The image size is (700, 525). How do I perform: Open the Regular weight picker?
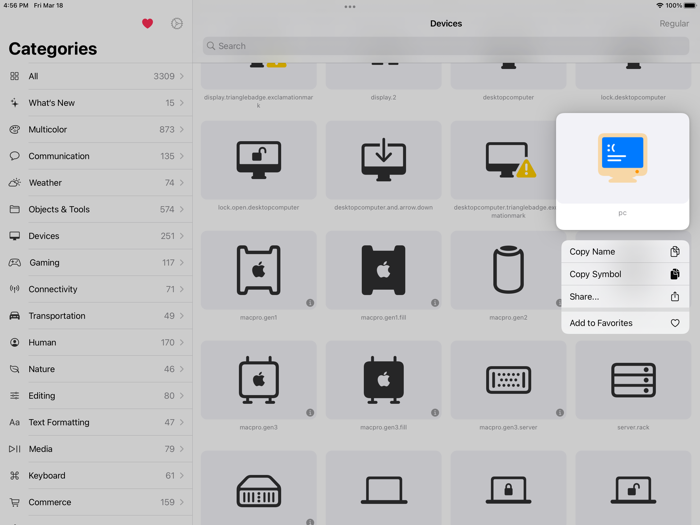tap(674, 24)
